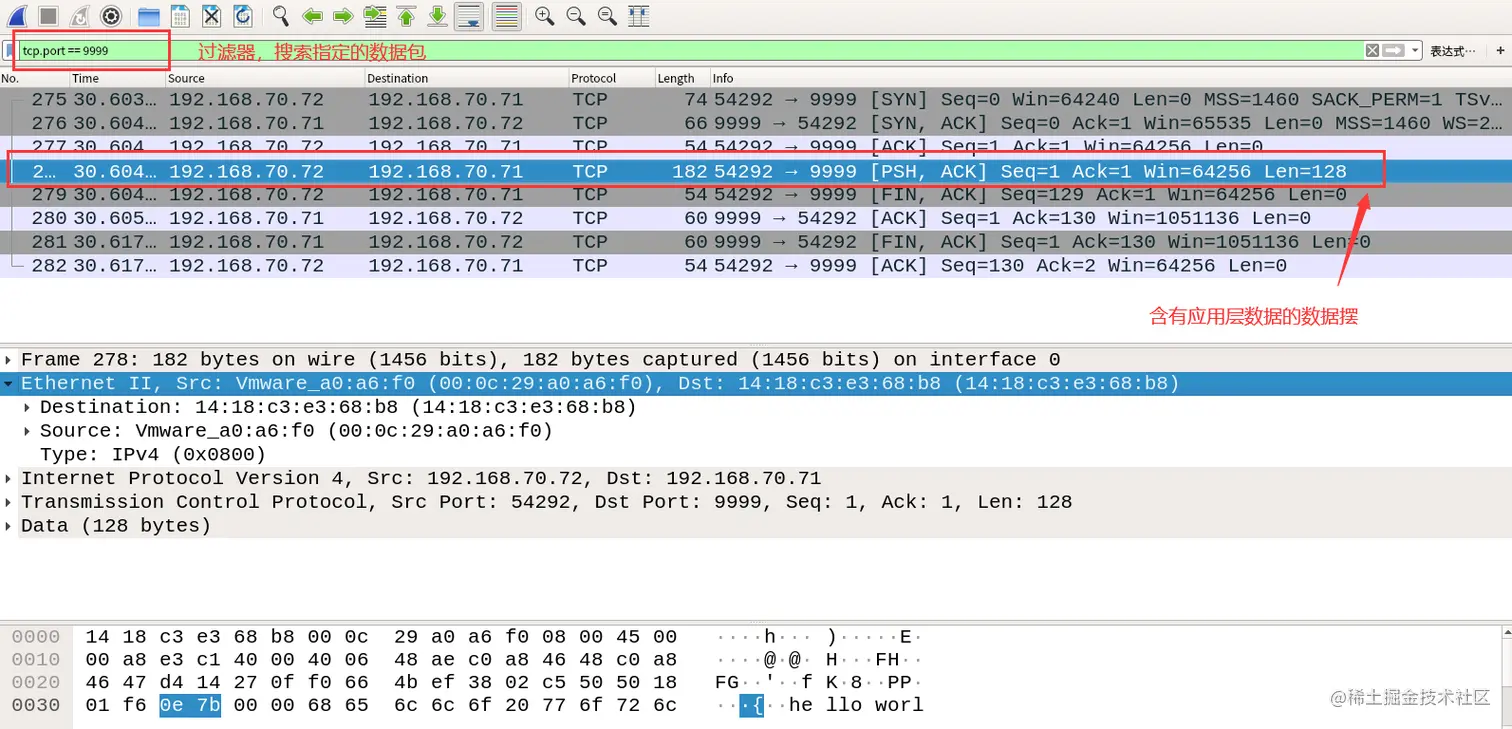Open a capture file via folder icon
This screenshot has width=1512, height=729.
click(149, 16)
